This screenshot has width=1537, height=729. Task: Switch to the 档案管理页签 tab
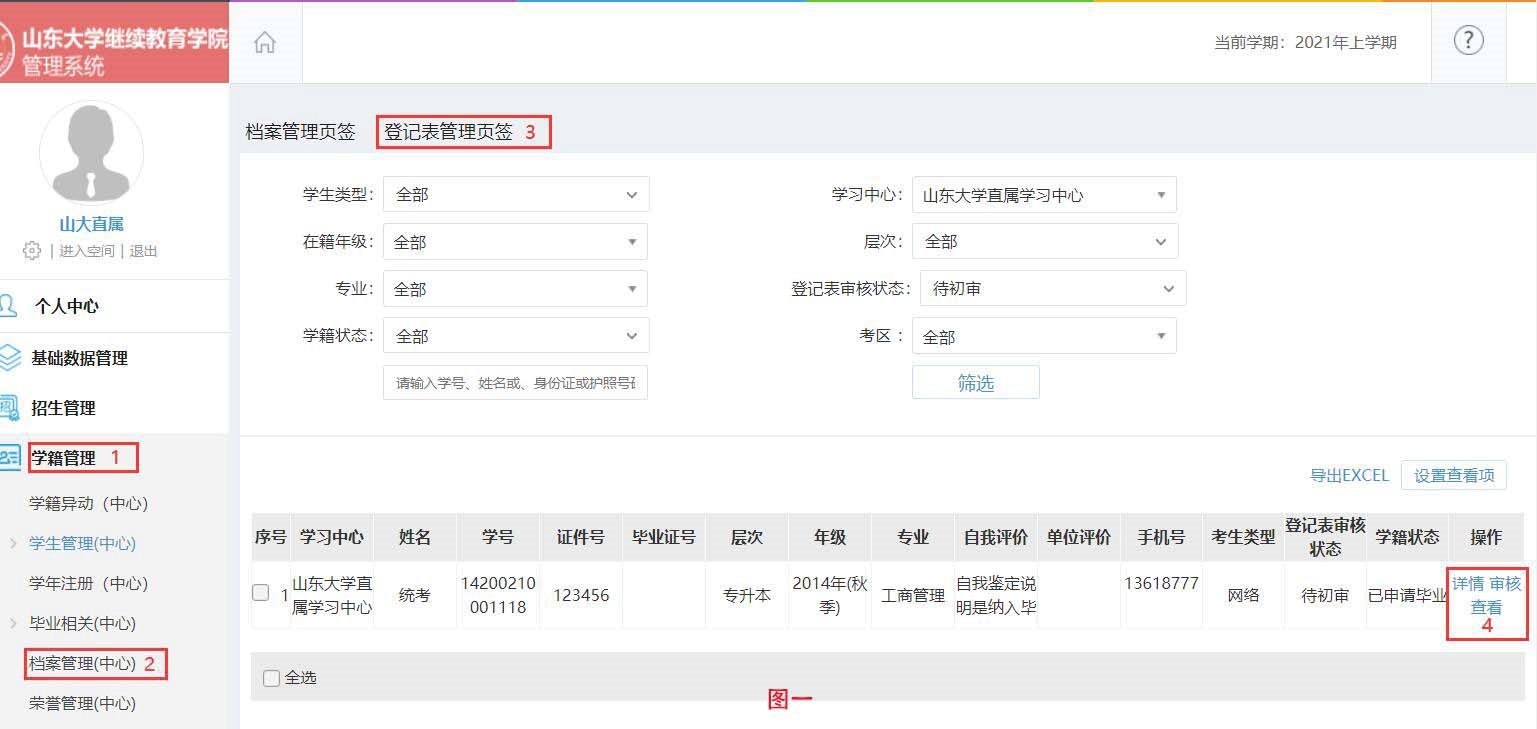pyautogui.click(x=301, y=132)
